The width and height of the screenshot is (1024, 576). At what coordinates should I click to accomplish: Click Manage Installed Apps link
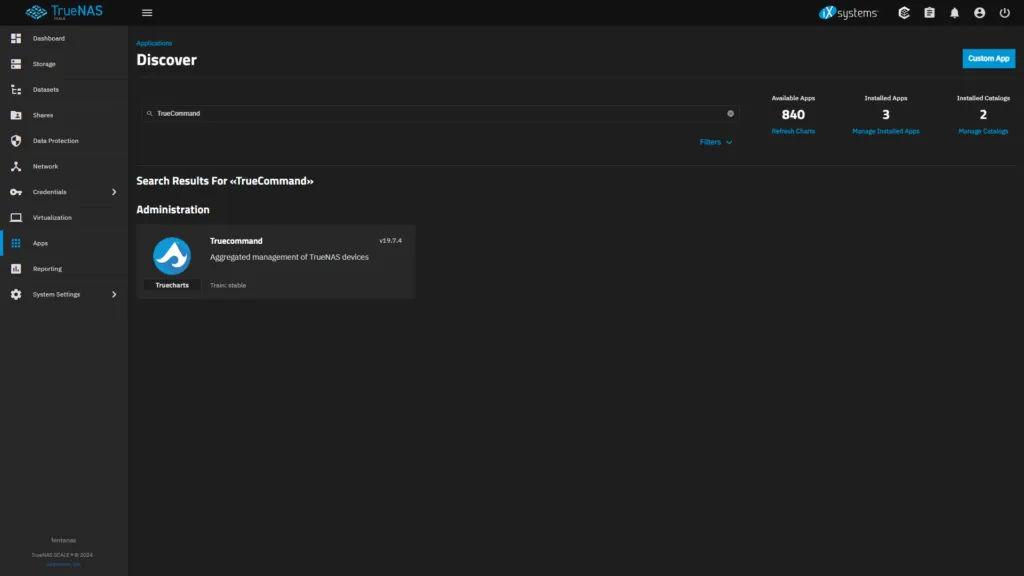coord(886,131)
